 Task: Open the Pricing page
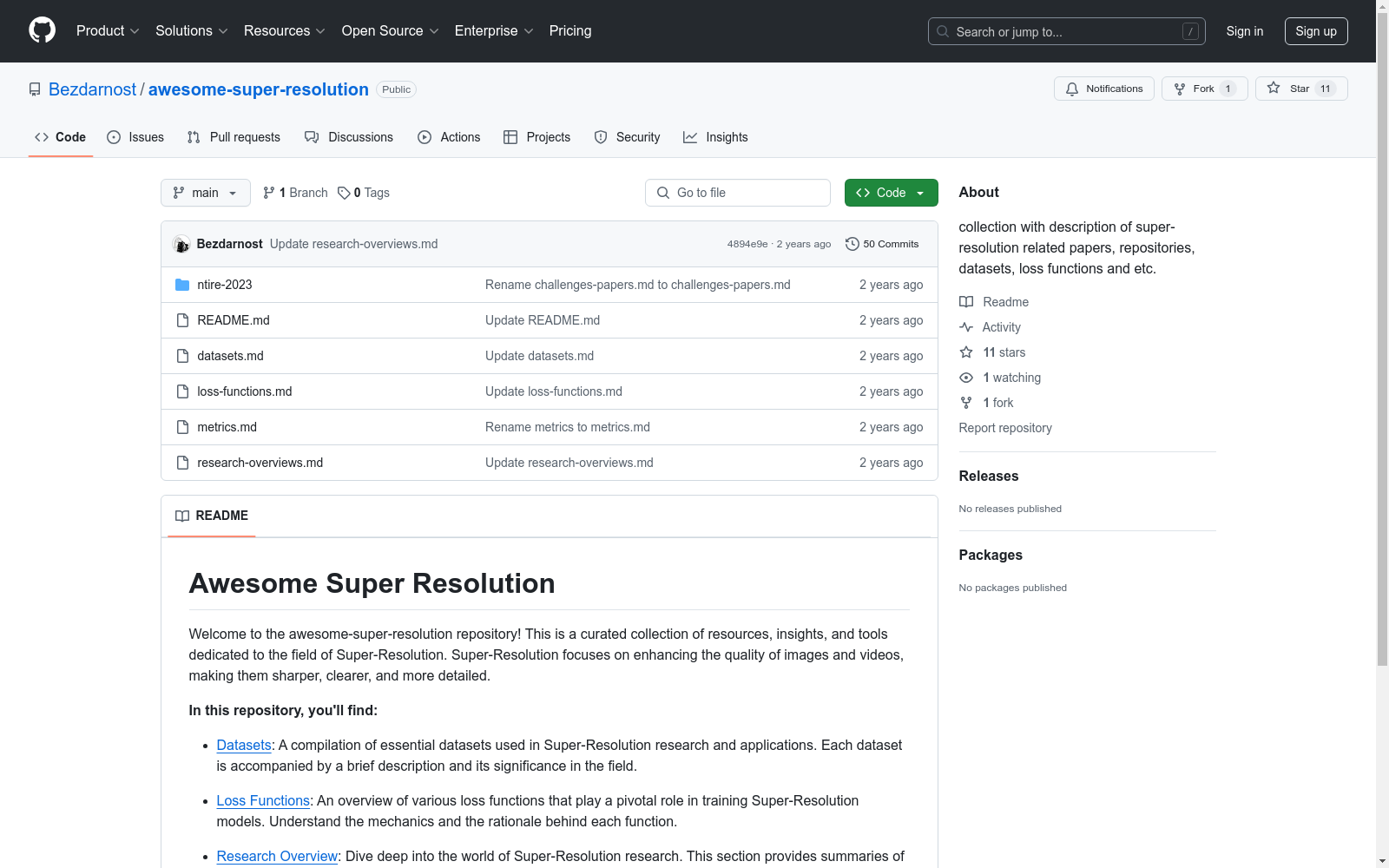click(x=570, y=30)
